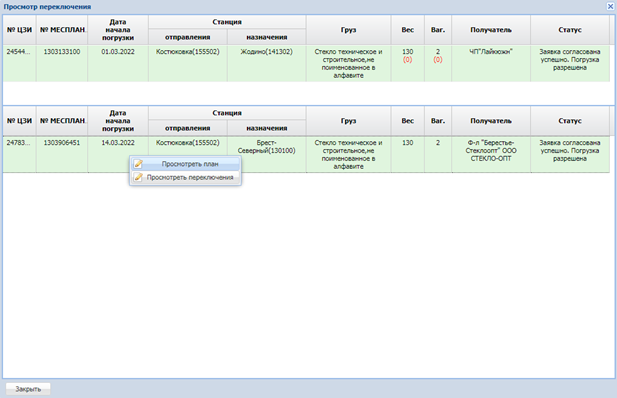617x398 pixels.
Task: Select weight cell '130' in lower table
Action: click(x=408, y=154)
